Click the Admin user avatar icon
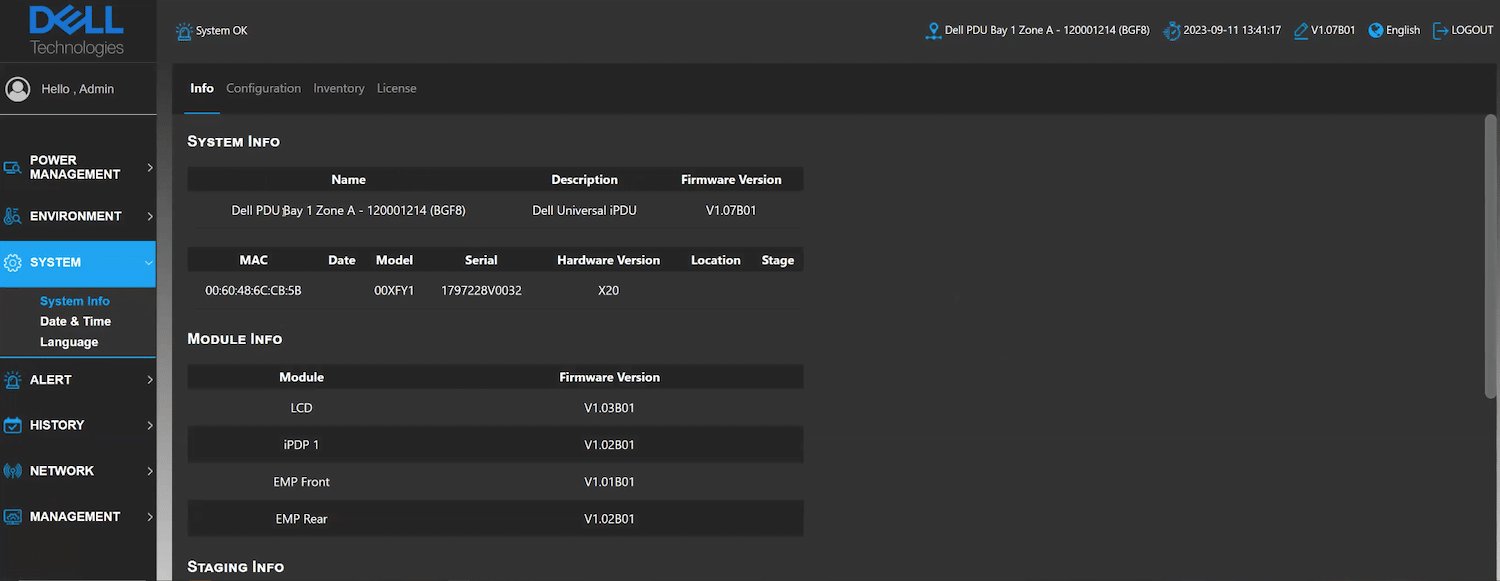The width and height of the screenshot is (1500, 581). point(17,89)
